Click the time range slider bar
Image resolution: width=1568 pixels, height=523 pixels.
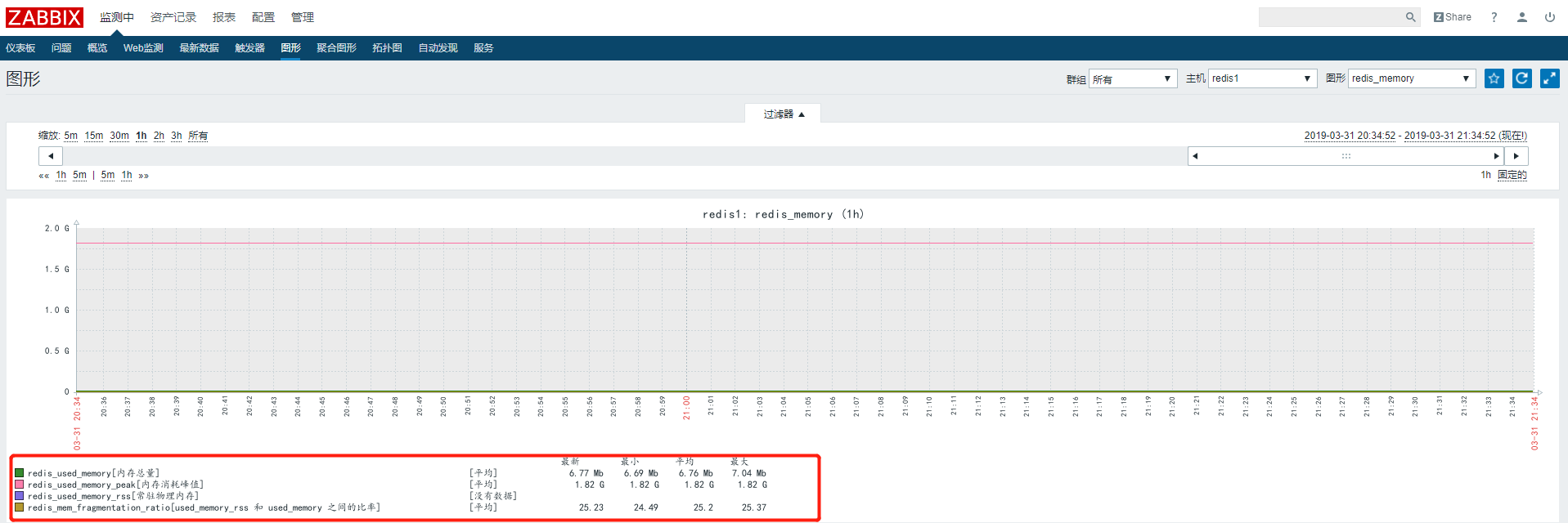pyautogui.click(x=1346, y=156)
